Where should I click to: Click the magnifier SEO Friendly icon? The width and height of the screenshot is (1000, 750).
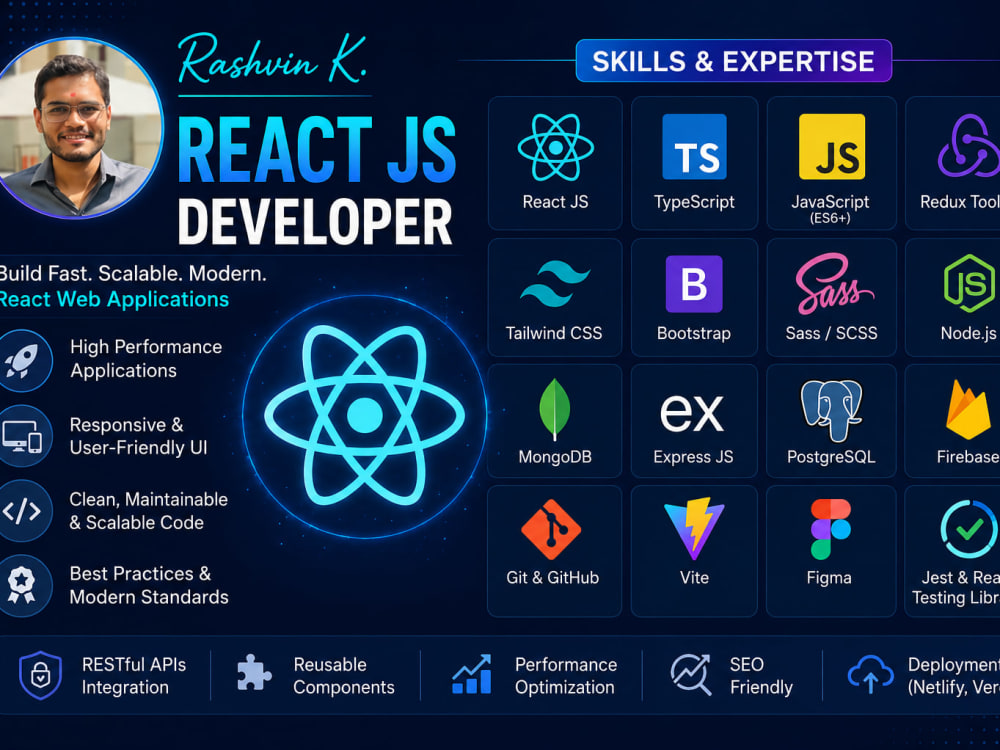point(691,674)
